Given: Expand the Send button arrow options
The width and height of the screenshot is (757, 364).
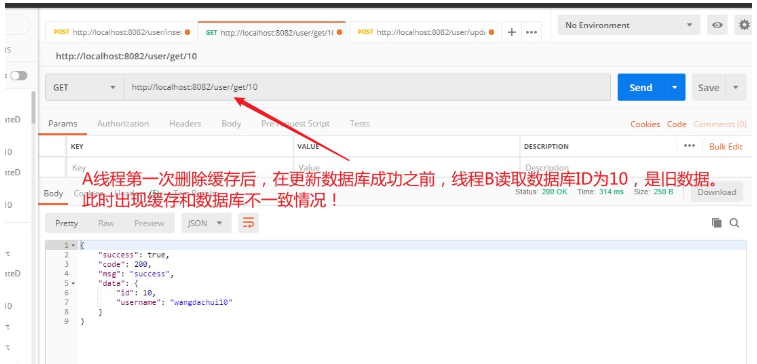Looking at the screenshot, I should point(675,87).
